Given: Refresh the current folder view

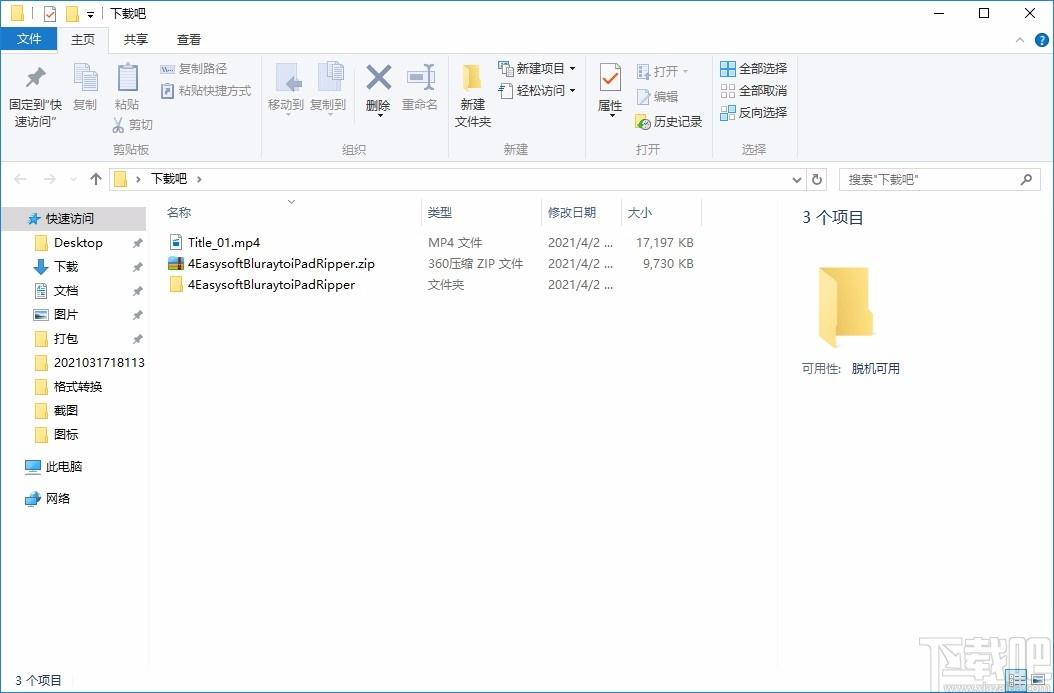Looking at the screenshot, I should tap(817, 179).
